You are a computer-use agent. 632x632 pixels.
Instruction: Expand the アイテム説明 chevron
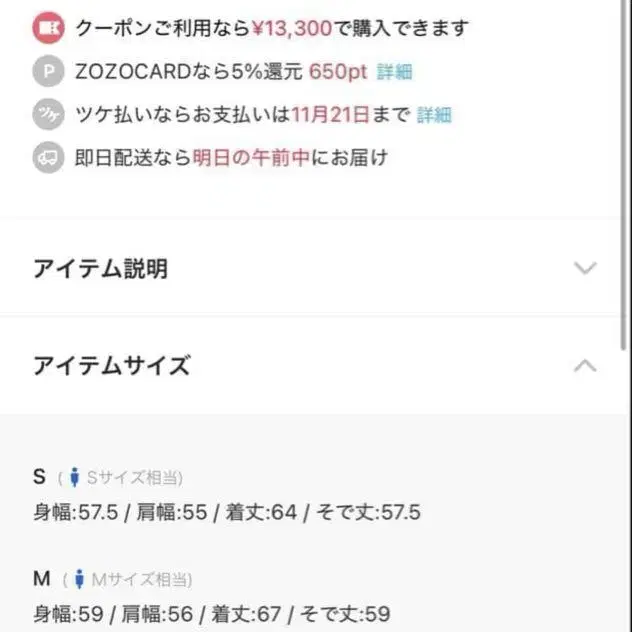click(585, 268)
